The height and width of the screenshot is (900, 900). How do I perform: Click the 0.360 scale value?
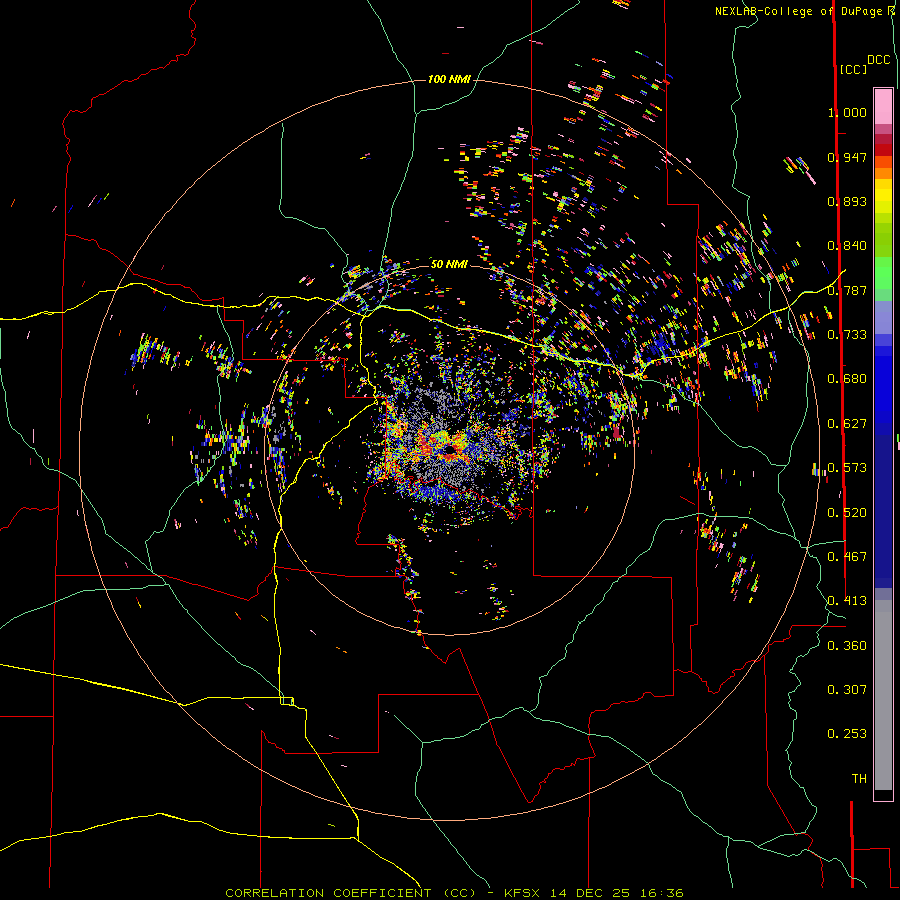pos(847,645)
